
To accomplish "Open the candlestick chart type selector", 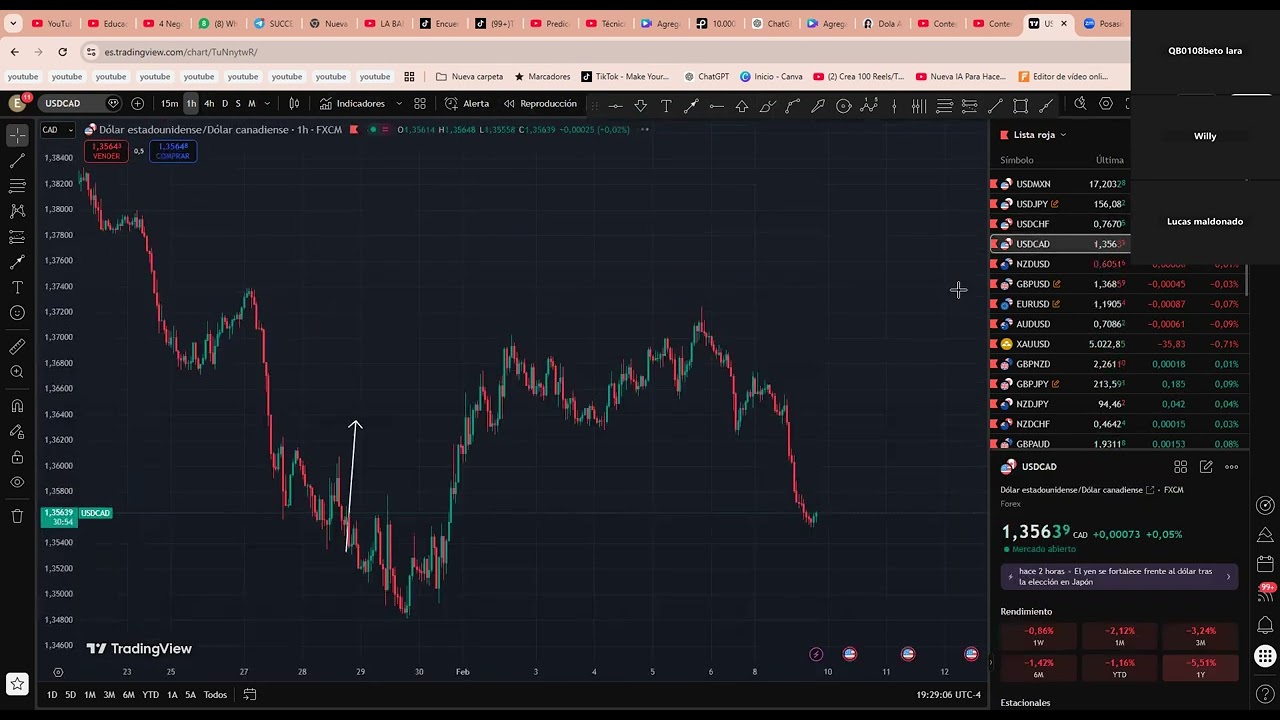I will 294,103.
